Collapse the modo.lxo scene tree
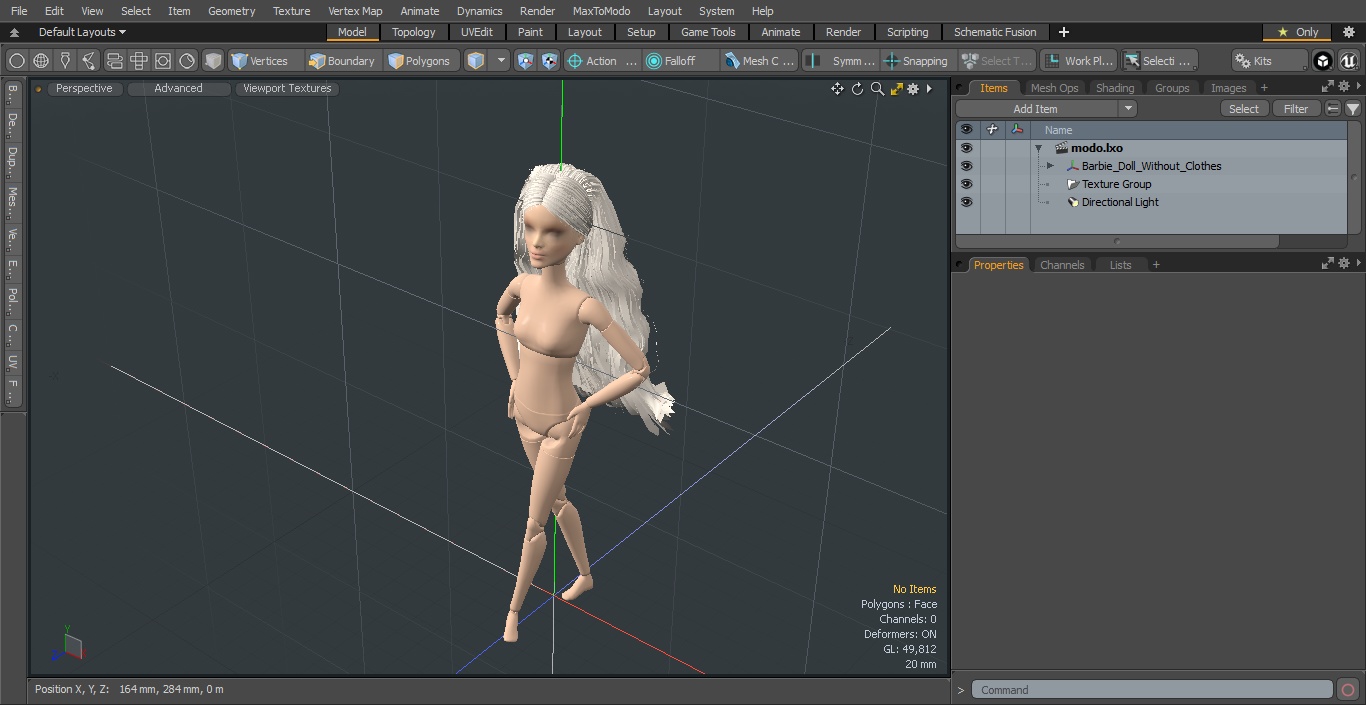 coord(1039,148)
